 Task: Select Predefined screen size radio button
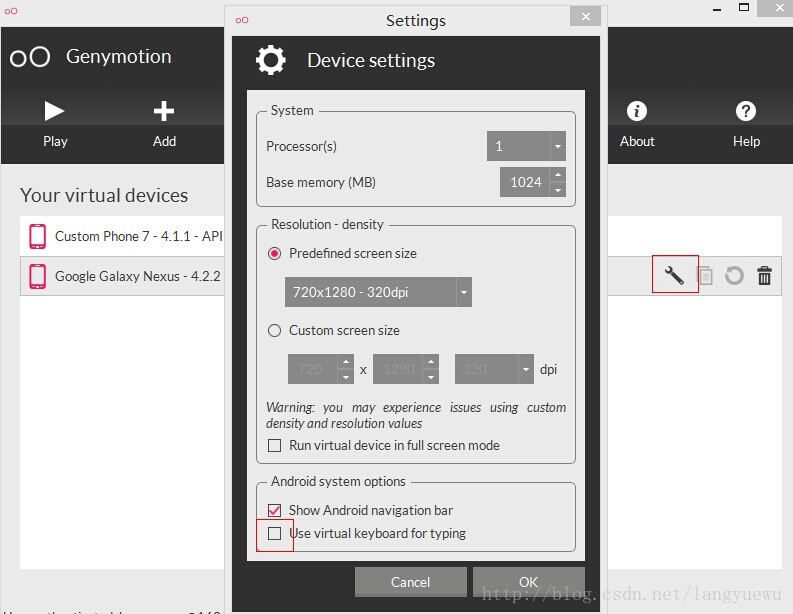275,253
